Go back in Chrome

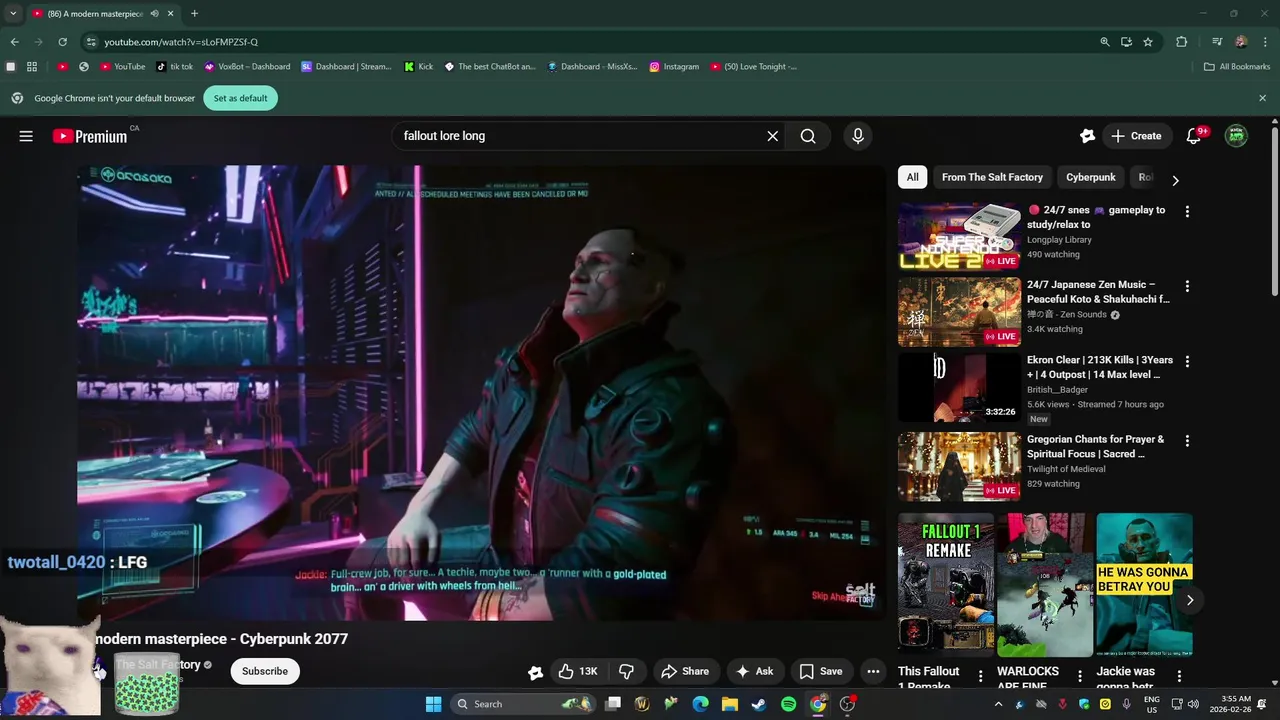click(x=14, y=42)
